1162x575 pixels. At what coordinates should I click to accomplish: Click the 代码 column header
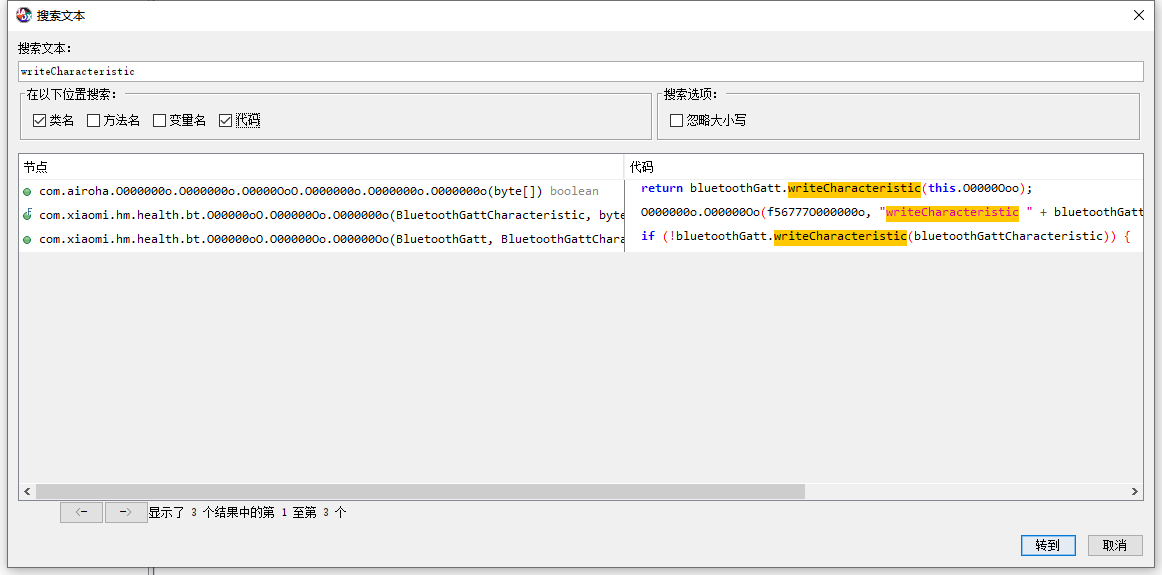880,167
